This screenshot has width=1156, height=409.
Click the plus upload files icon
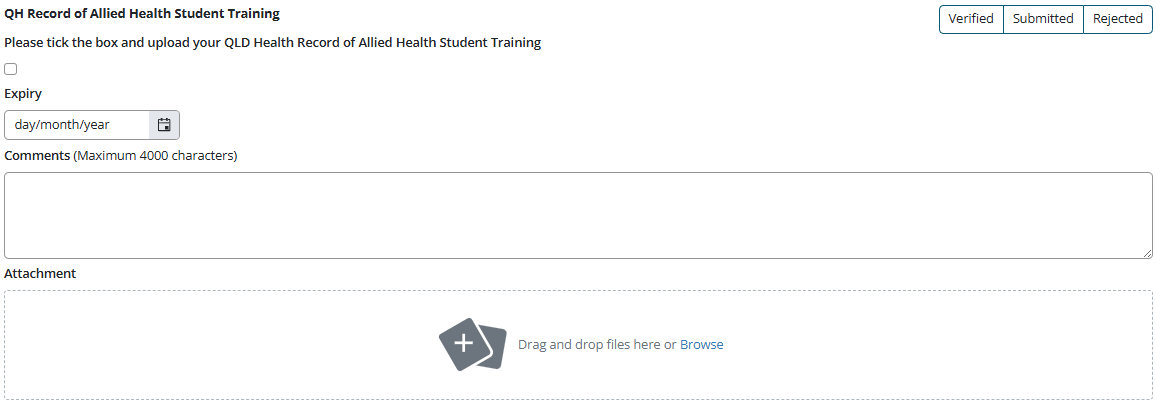click(473, 344)
